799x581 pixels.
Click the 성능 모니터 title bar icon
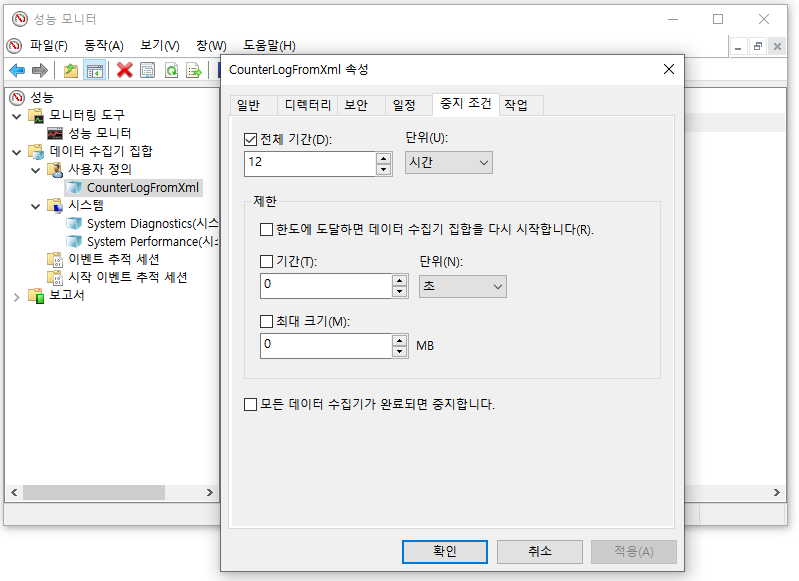(x=20, y=19)
